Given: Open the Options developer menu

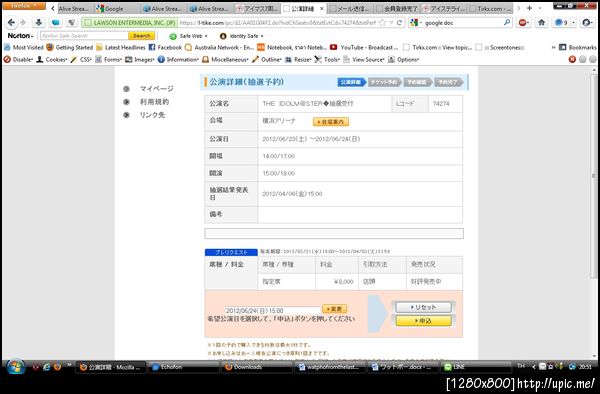Looking at the screenshot, I should point(404,59).
